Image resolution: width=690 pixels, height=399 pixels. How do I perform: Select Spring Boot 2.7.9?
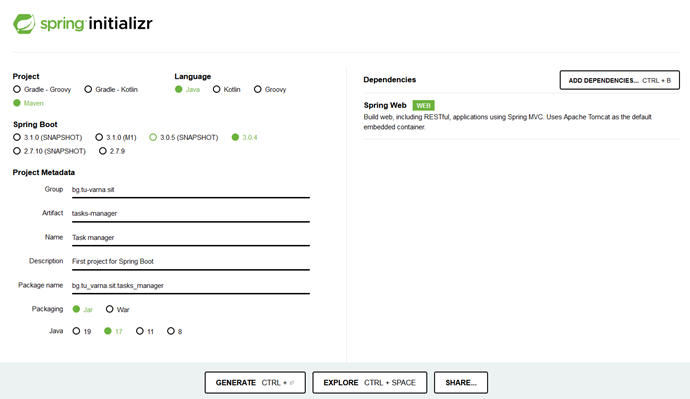(x=112, y=151)
